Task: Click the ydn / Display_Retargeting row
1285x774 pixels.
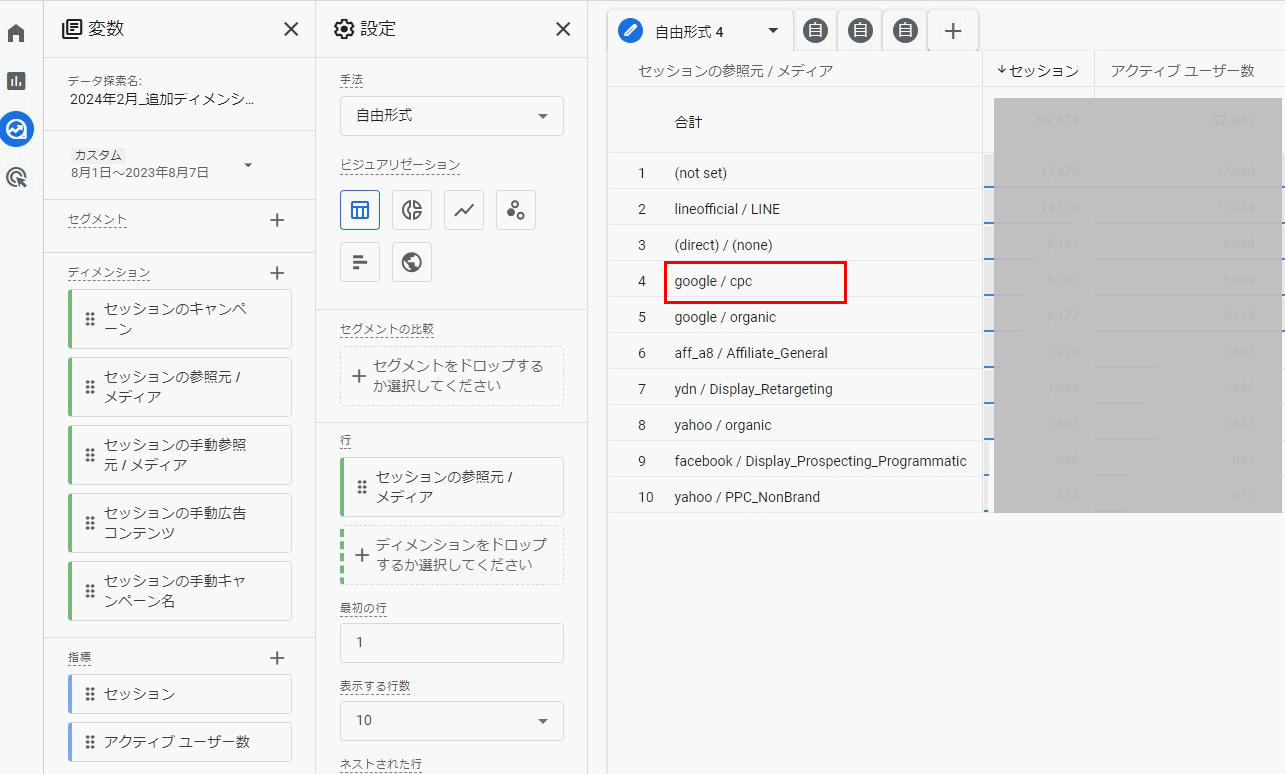Action: pos(795,389)
